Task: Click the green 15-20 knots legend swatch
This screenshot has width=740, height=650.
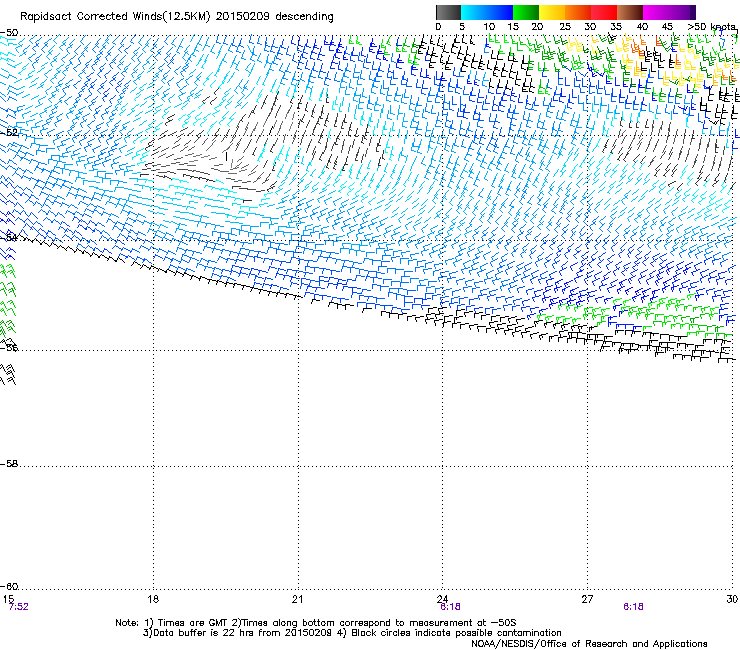Action: point(526,12)
